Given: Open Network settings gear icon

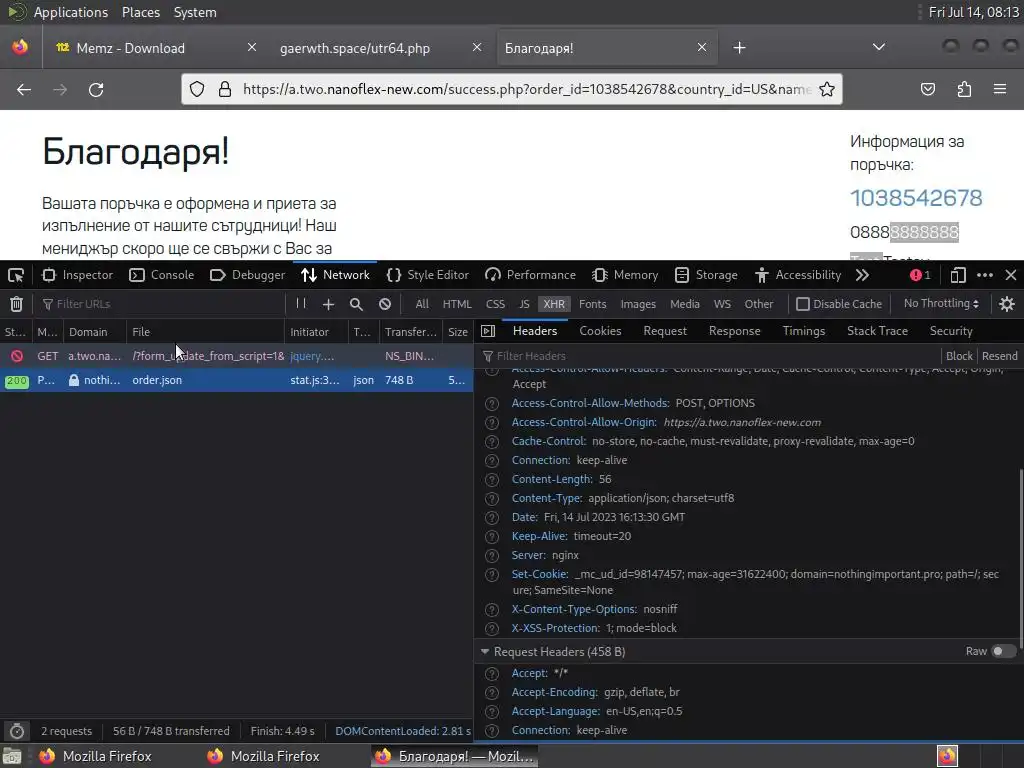Looking at the screenshot, I should coord(1007,304).
